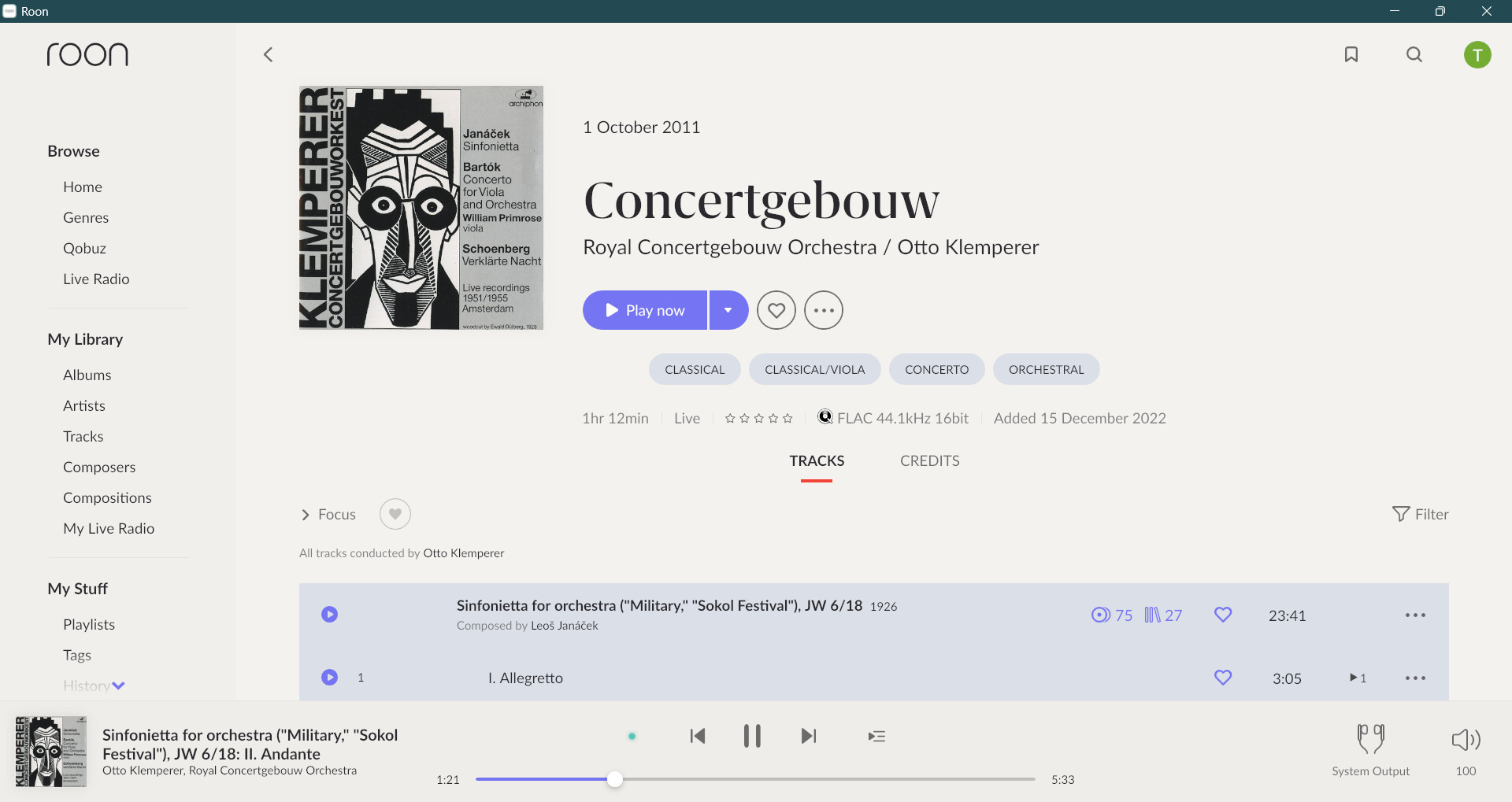The height and width of the screenshot is (802, 1512).
Task: Show 75 performances of Sinfonietta
Action: click(1112, 615)
